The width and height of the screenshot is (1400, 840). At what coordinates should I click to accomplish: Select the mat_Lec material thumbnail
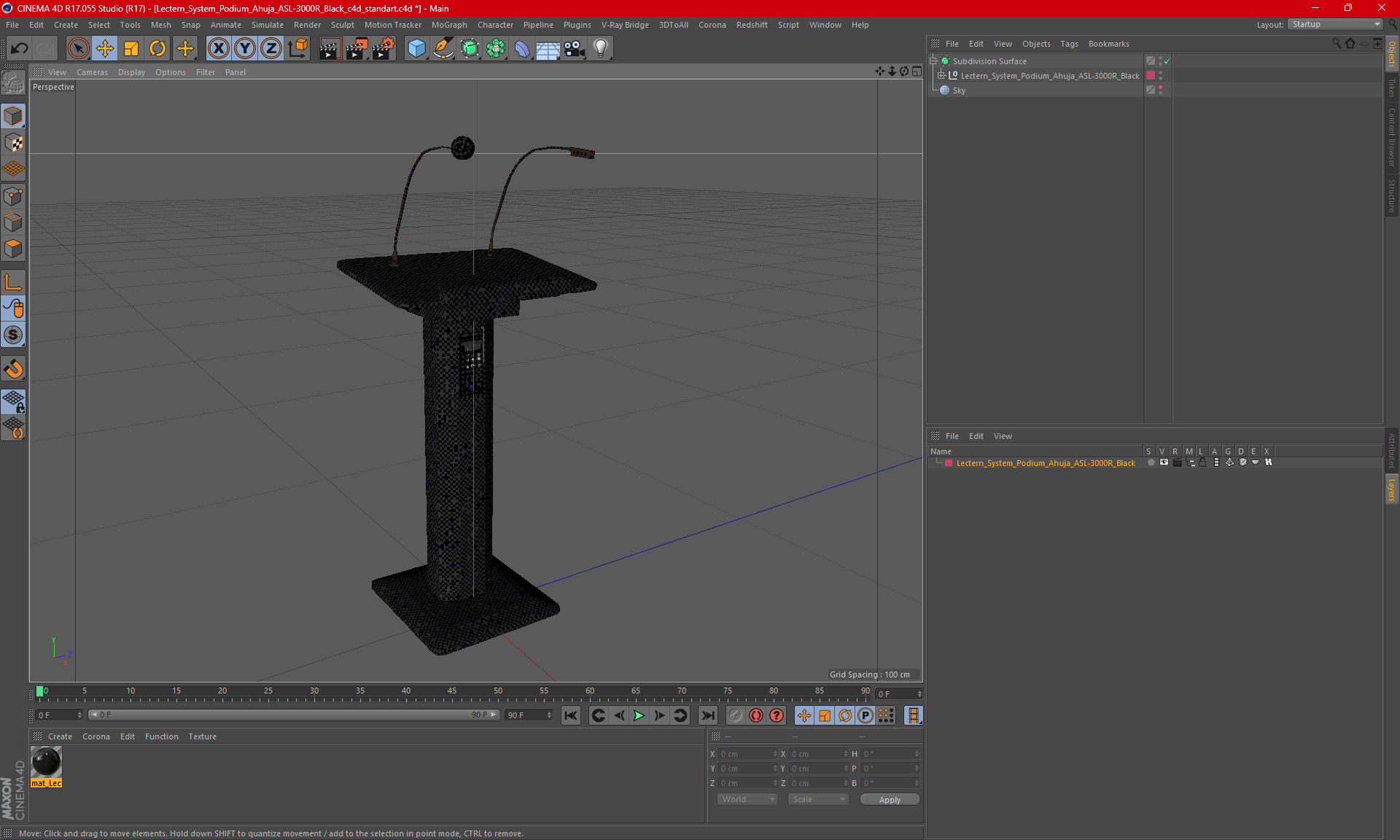(47, 763)
